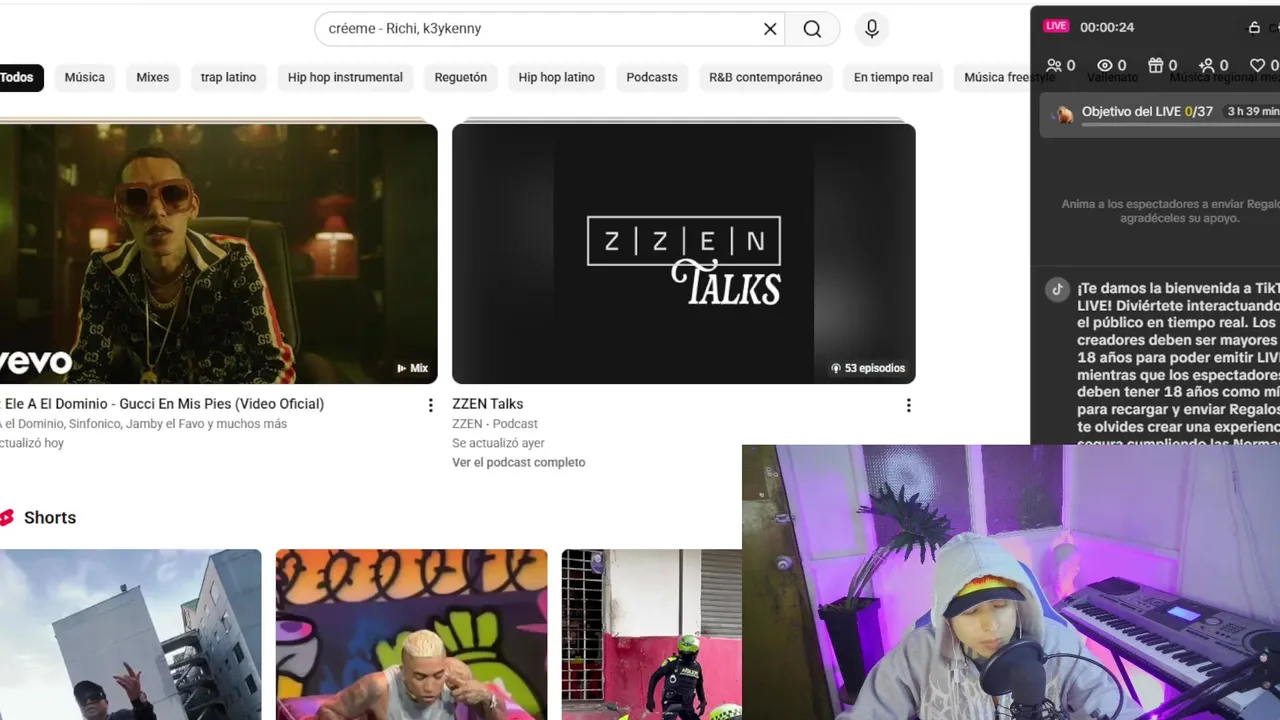Click the lock icon in TikTok LIVE panel
Viewport: 1280px width, 720px height.
[1254, 27]
